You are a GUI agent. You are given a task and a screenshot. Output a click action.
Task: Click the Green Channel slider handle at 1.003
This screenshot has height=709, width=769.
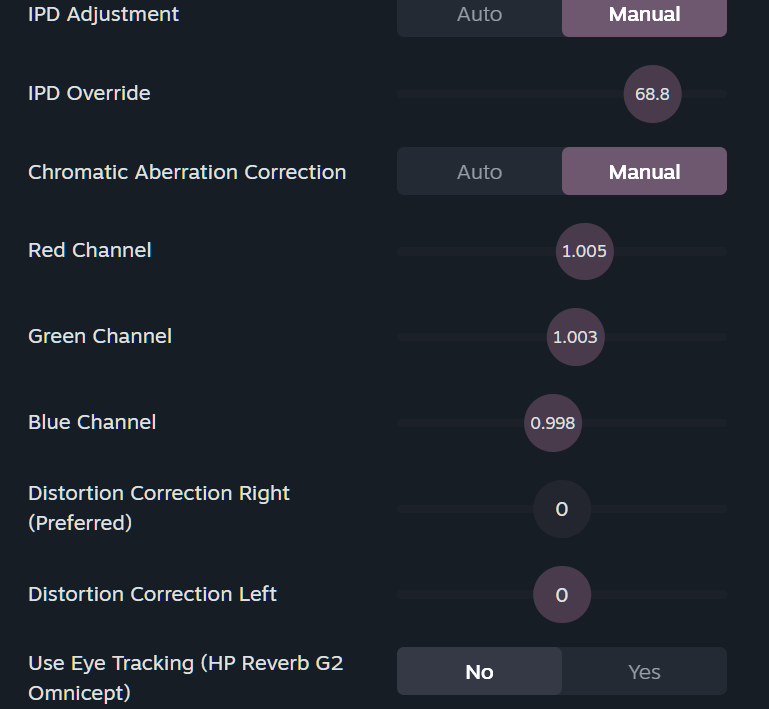click(x=575, y=337)
